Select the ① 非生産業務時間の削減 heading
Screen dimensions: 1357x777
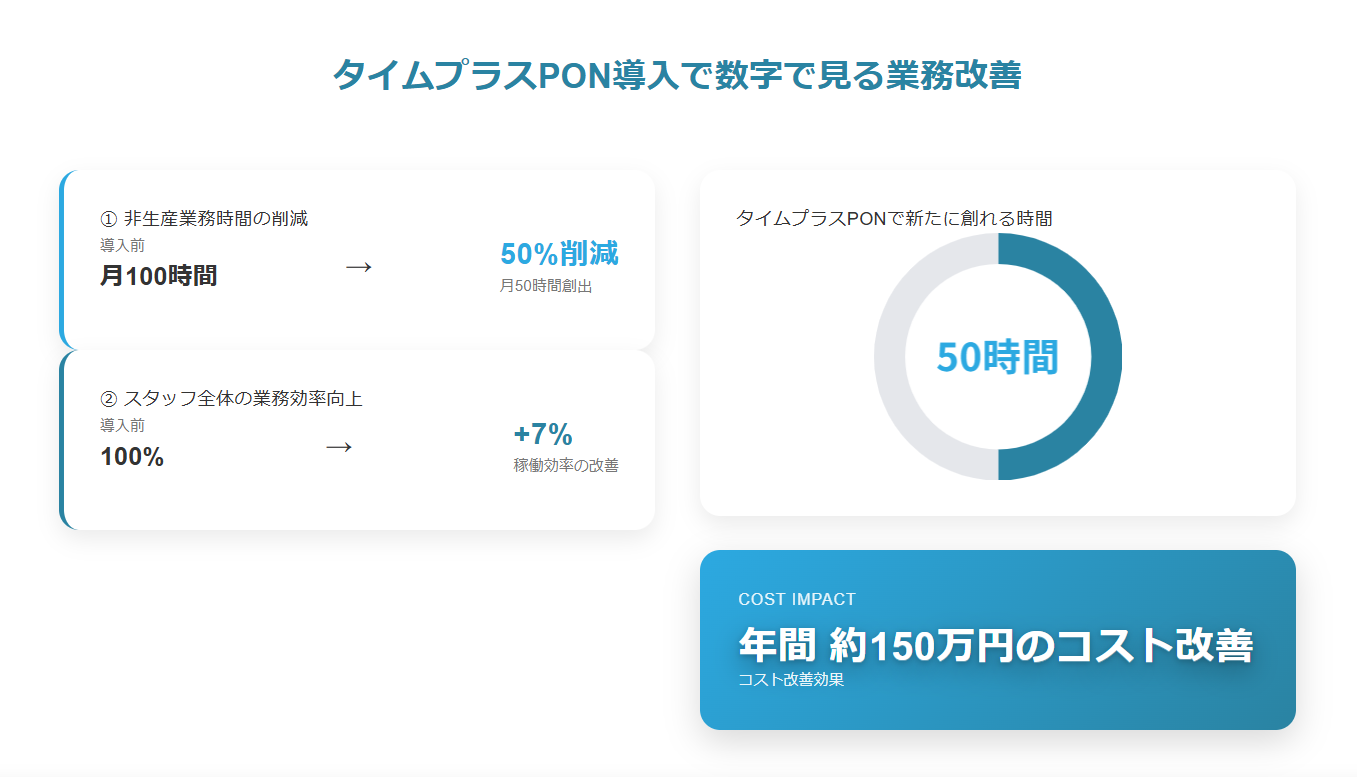click(x=204, y=219)
